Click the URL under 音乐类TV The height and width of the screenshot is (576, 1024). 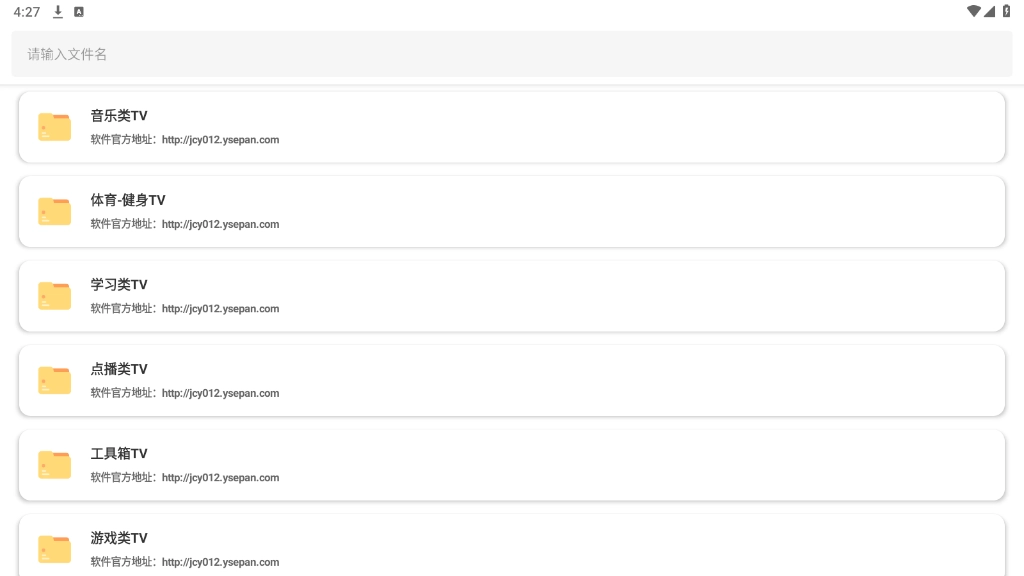(220, 140)
